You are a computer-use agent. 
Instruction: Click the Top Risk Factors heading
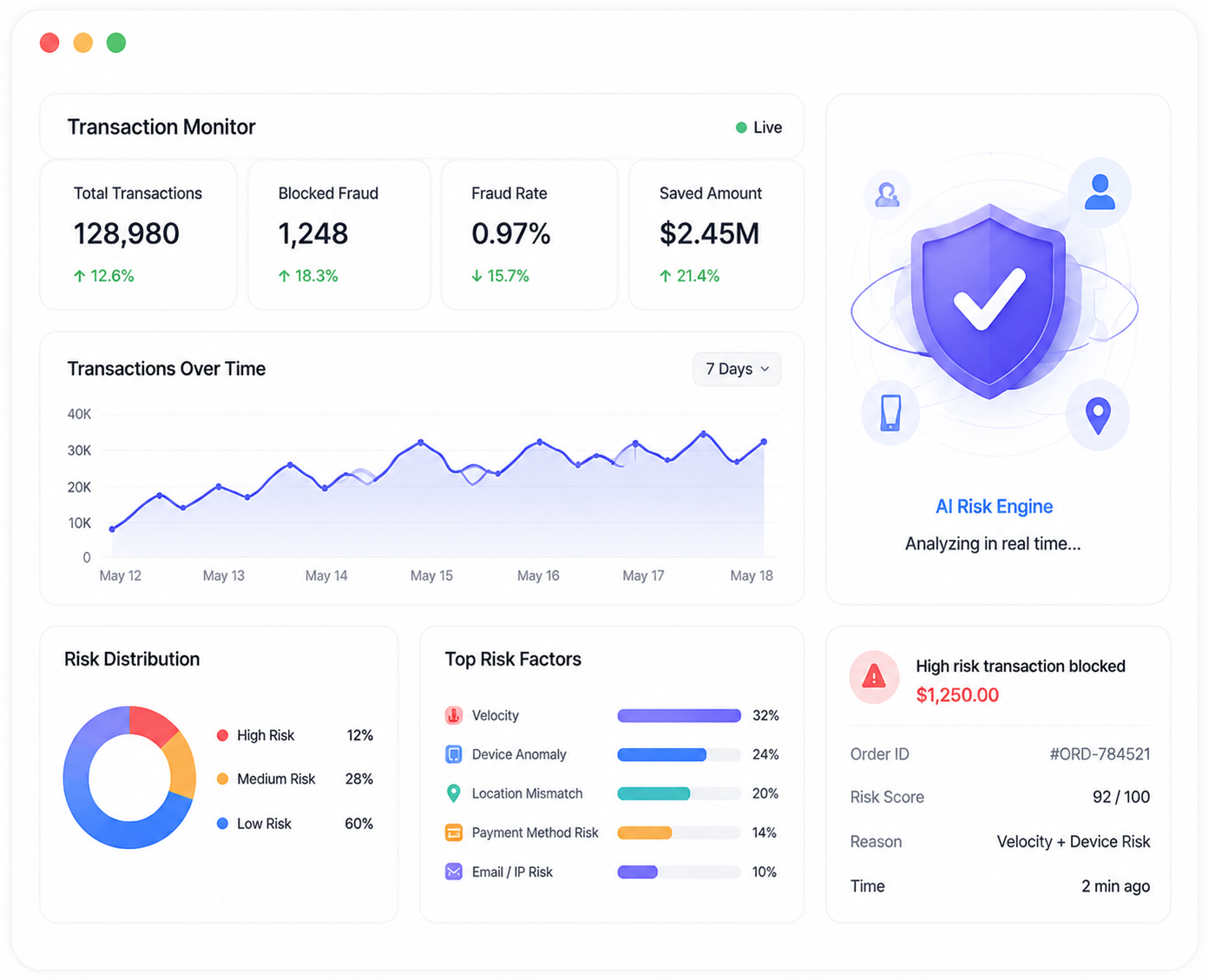[513, 659]
